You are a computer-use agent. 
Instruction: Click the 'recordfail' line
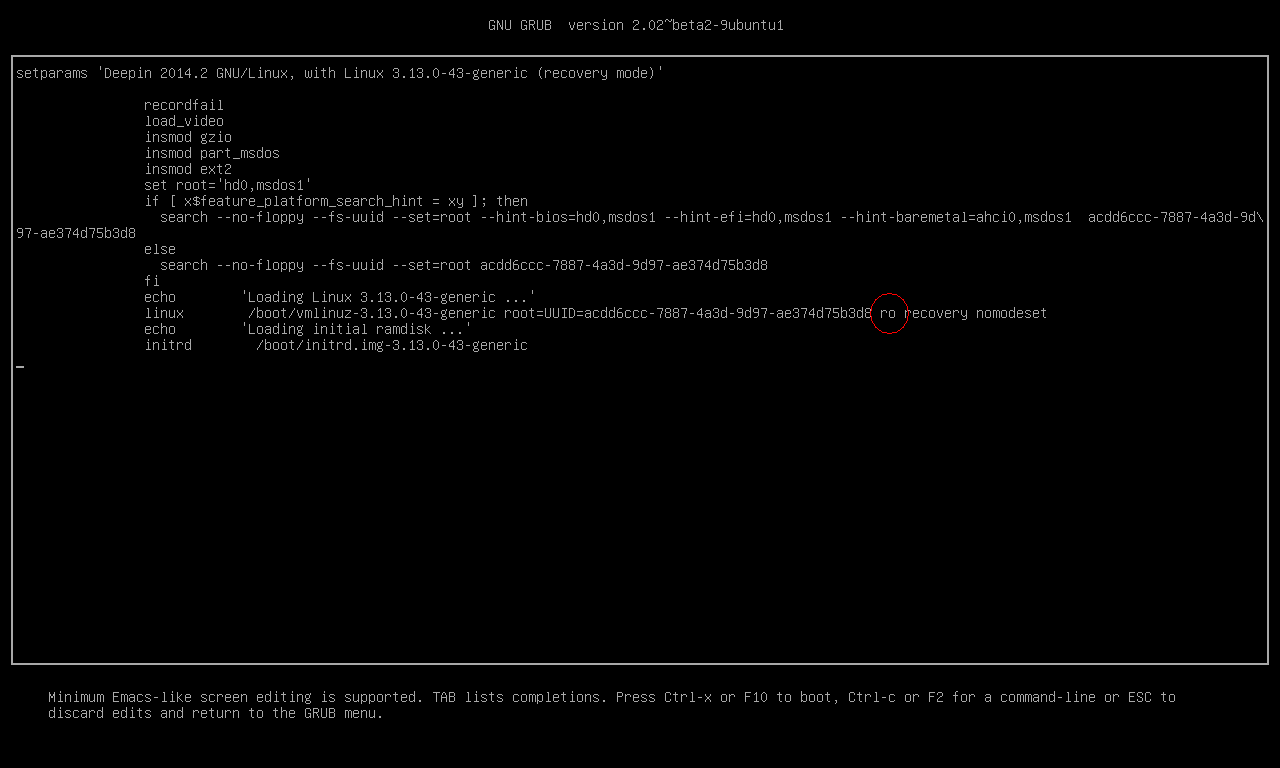pos(184,105)
